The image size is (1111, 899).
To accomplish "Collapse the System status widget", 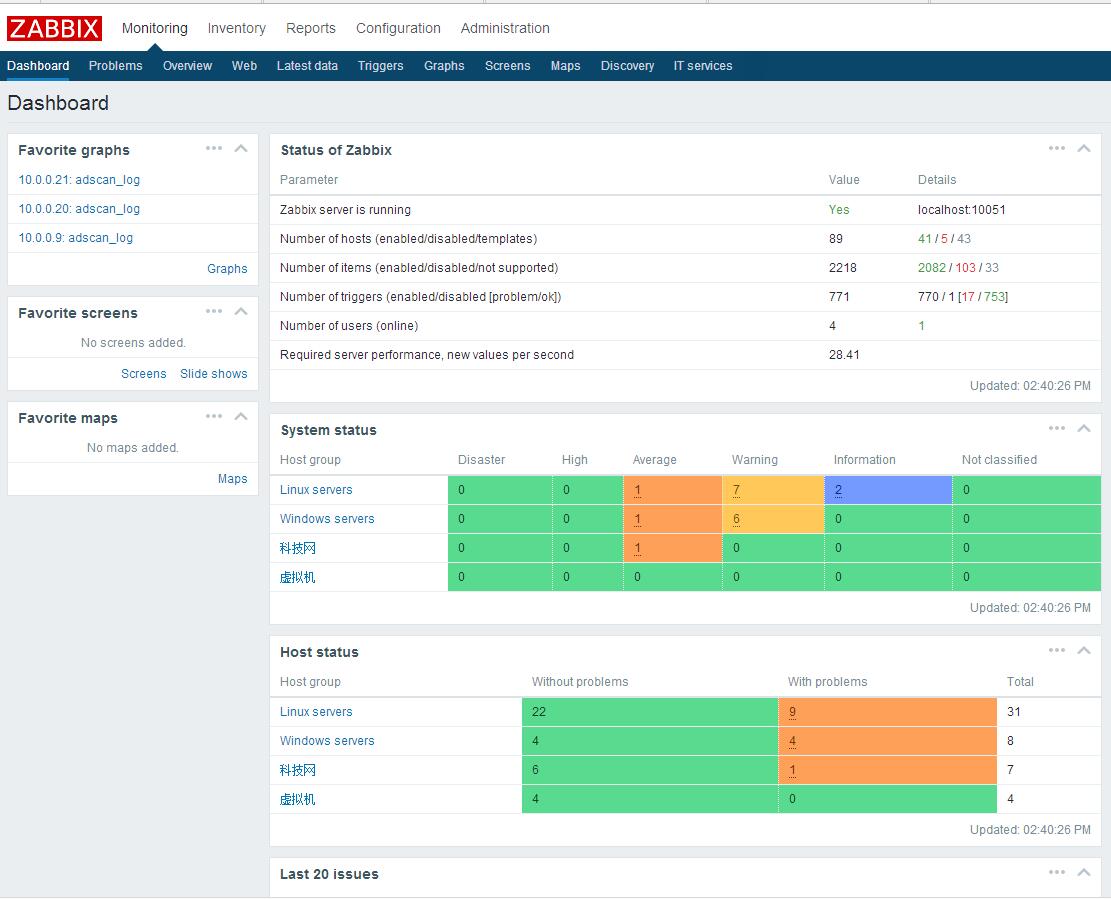I will (1084, 428).
